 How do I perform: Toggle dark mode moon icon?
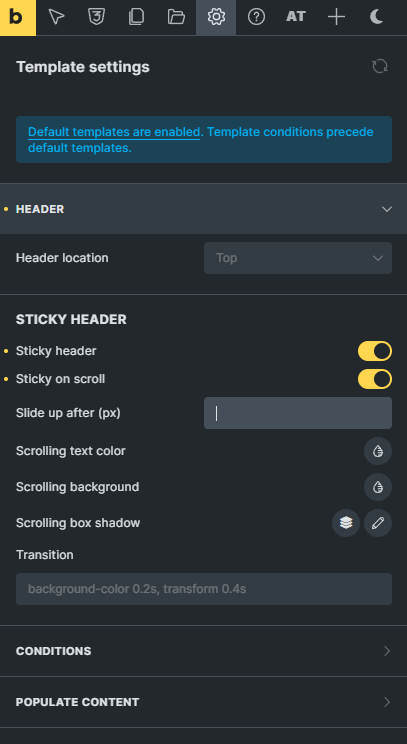376,18
